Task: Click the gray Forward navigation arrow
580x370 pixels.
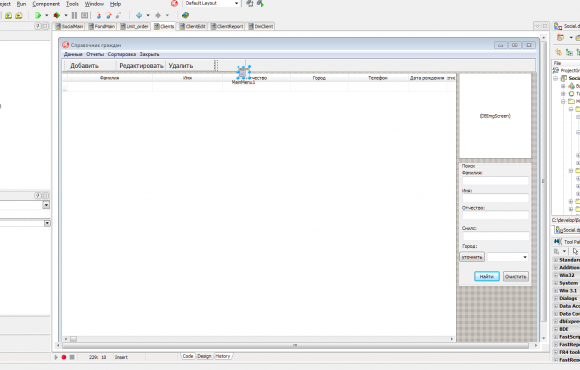Action: [158, 15]
